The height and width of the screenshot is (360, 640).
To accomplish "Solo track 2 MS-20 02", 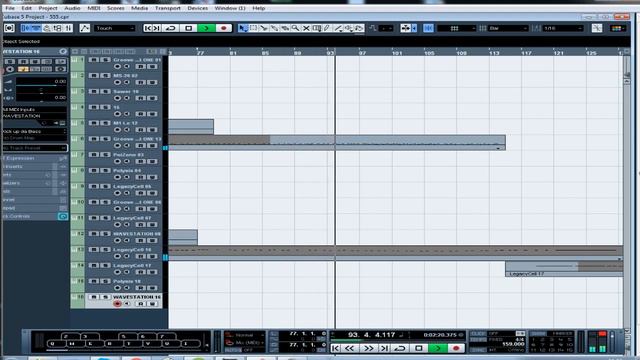I will (x=105, y=76).
